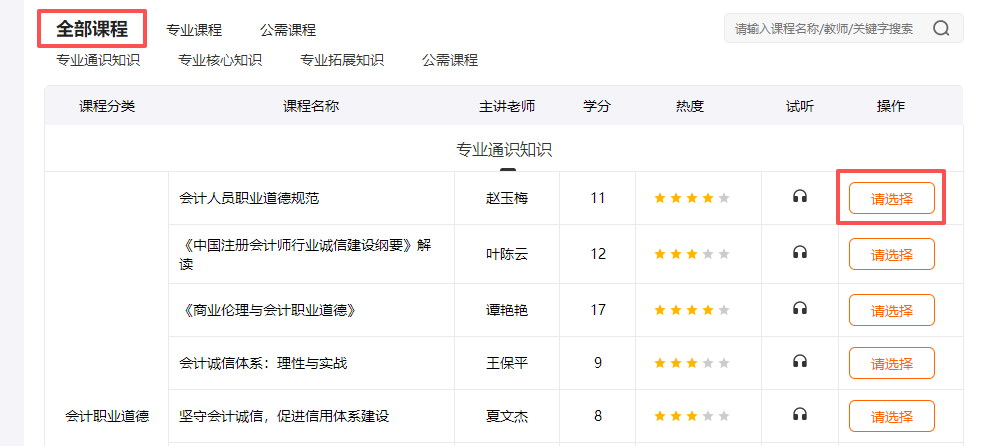Screen dimensions: 982x446
Task: Filter by 专业通识知识 category
Action: tap(98, 60)
